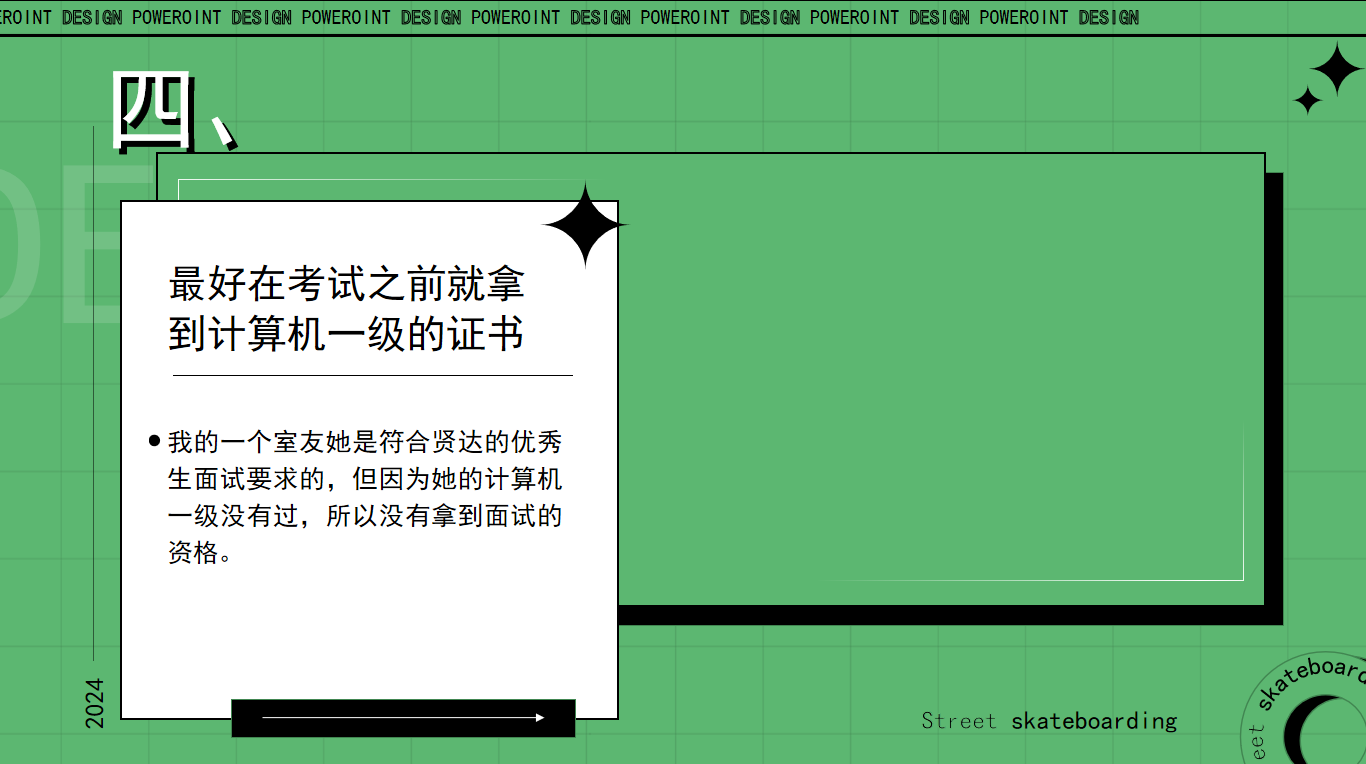Click the white arrow inside the black bar
Image resolution: width=1366 pixels, height=764 pixels.
(x=403, y=717)
